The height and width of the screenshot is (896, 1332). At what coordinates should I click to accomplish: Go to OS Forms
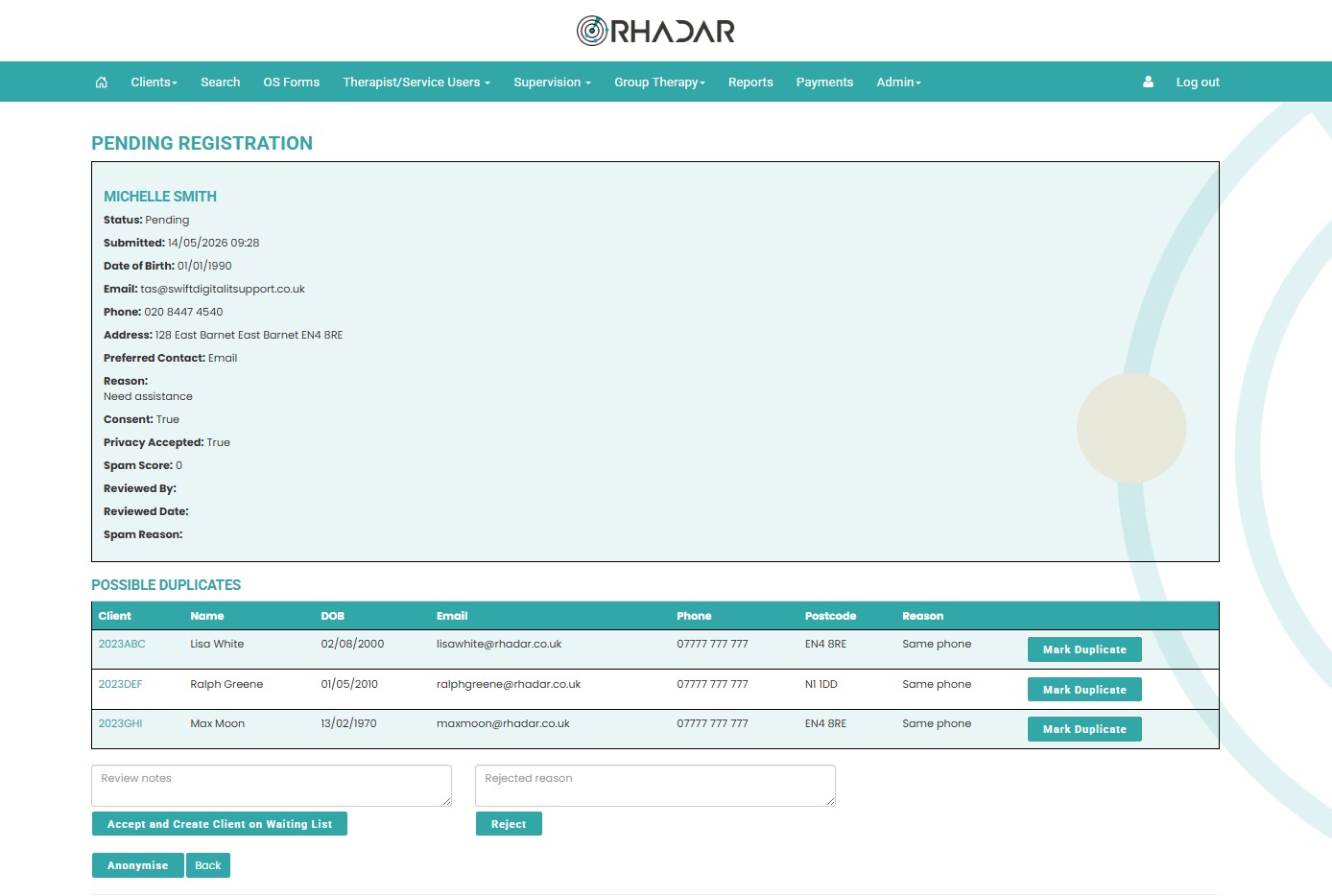click(x=292, y=83)
